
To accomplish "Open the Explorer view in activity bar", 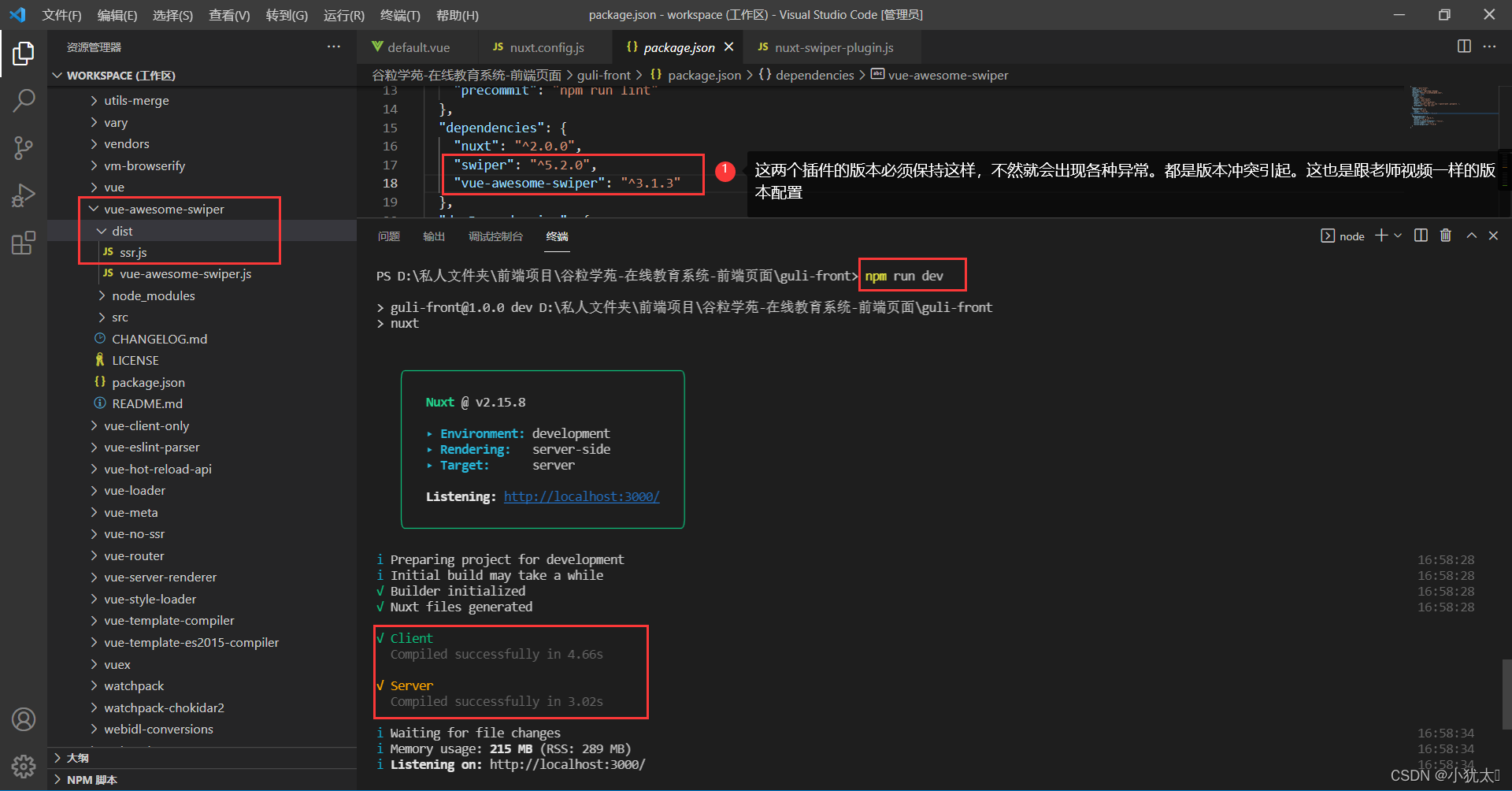I will 24,54.
